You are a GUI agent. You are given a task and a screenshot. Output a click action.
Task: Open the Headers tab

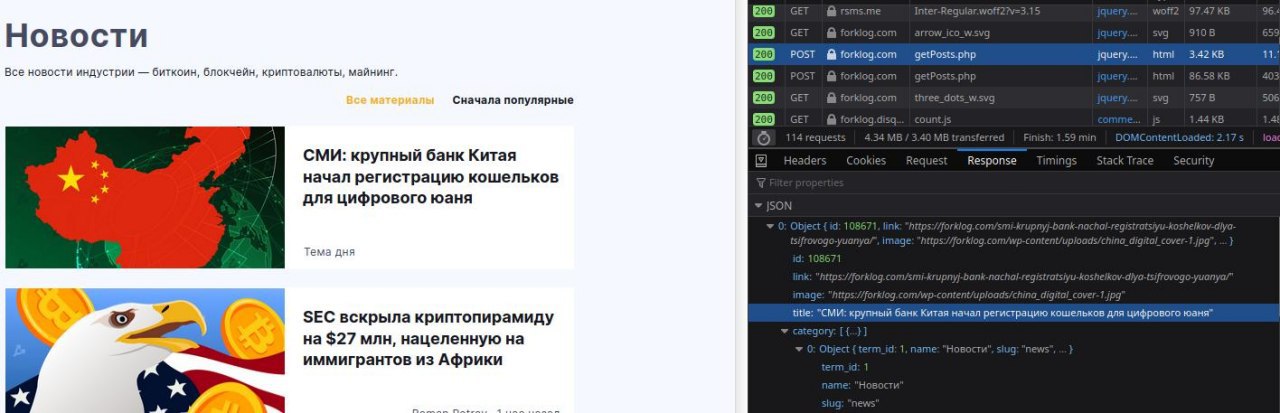point(805,160)
